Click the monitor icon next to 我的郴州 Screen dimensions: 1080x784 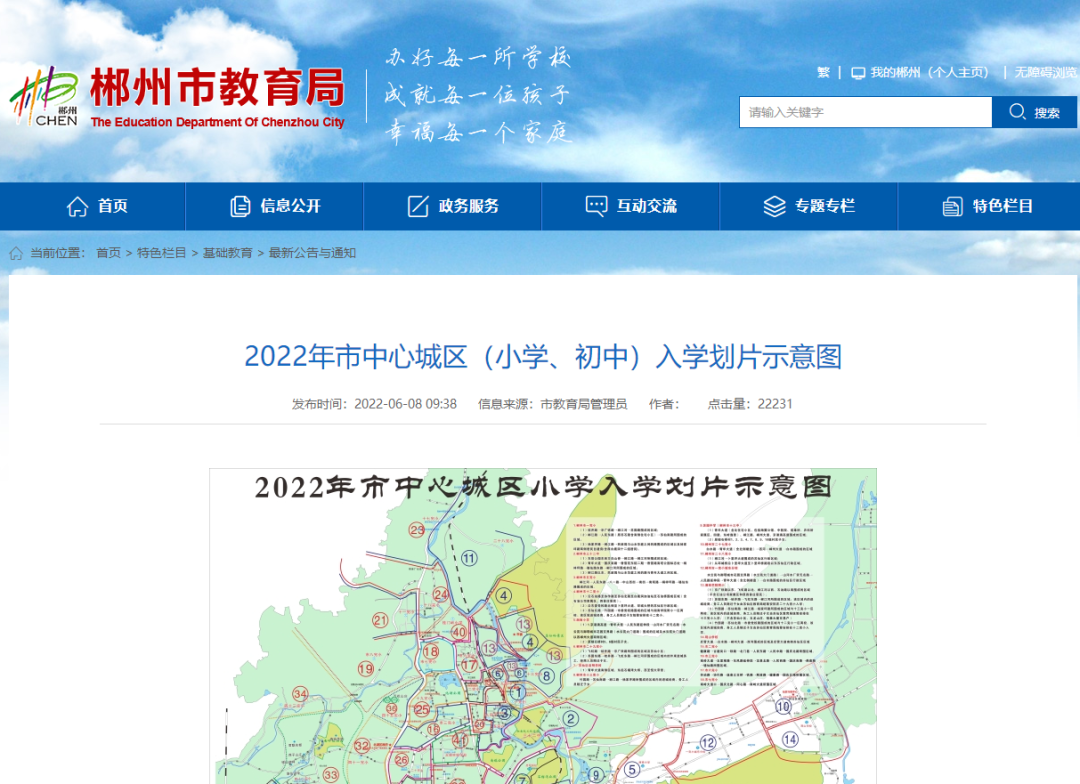click(858, 72)
